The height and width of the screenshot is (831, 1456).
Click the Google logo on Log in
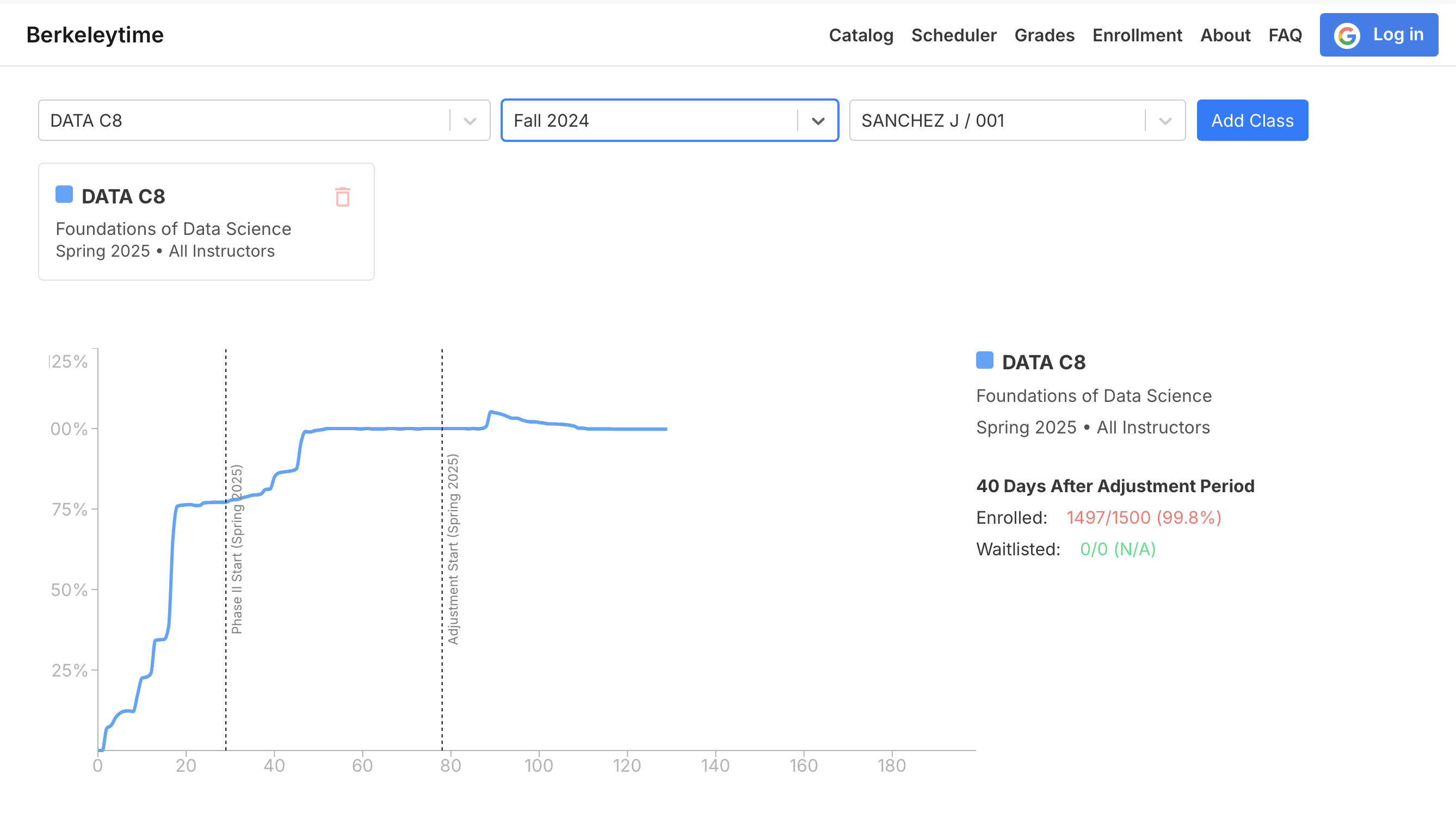click(x=1347, y=35)
